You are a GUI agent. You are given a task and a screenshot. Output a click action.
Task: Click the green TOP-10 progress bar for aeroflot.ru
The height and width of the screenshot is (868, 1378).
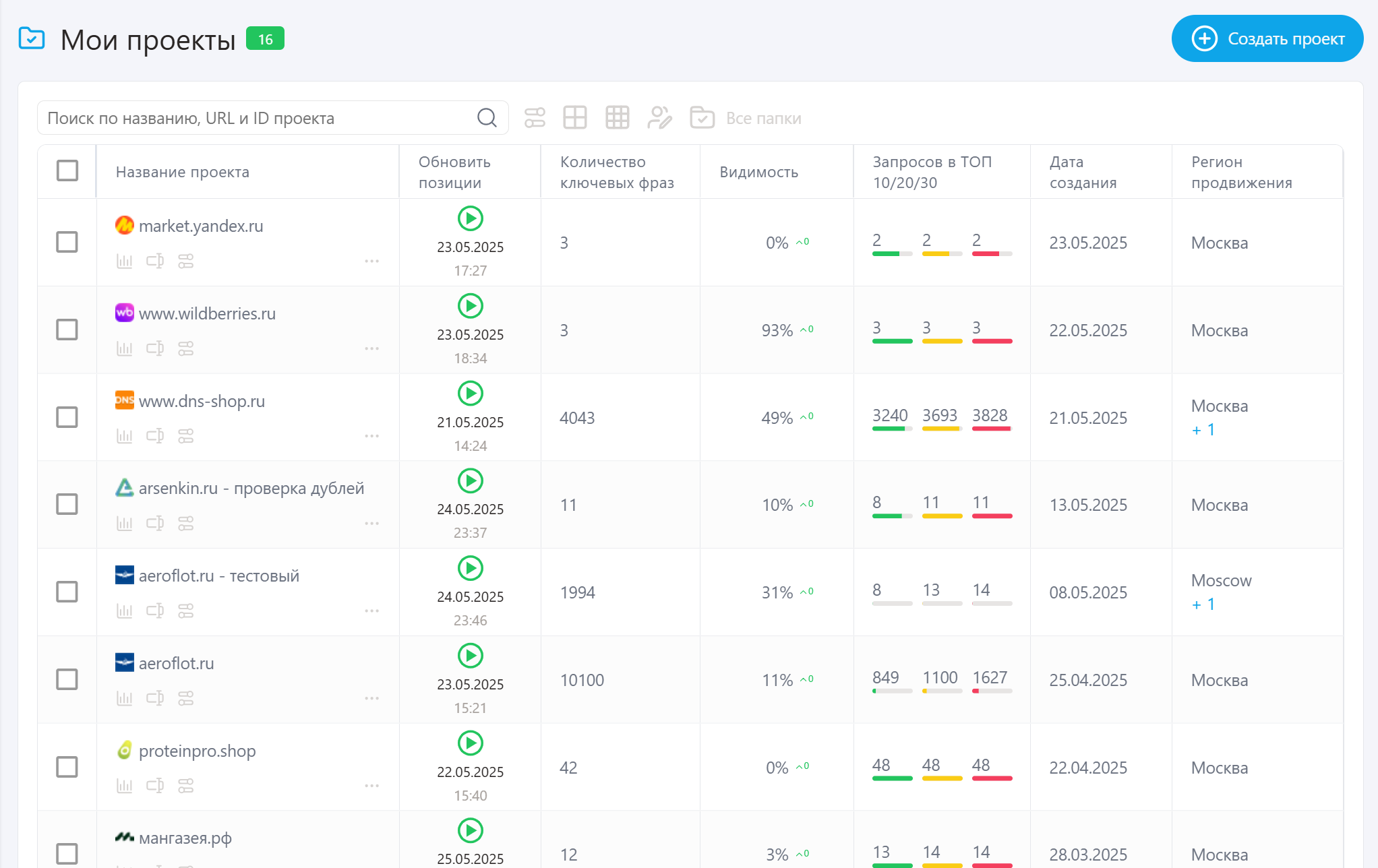click(891, 690)
